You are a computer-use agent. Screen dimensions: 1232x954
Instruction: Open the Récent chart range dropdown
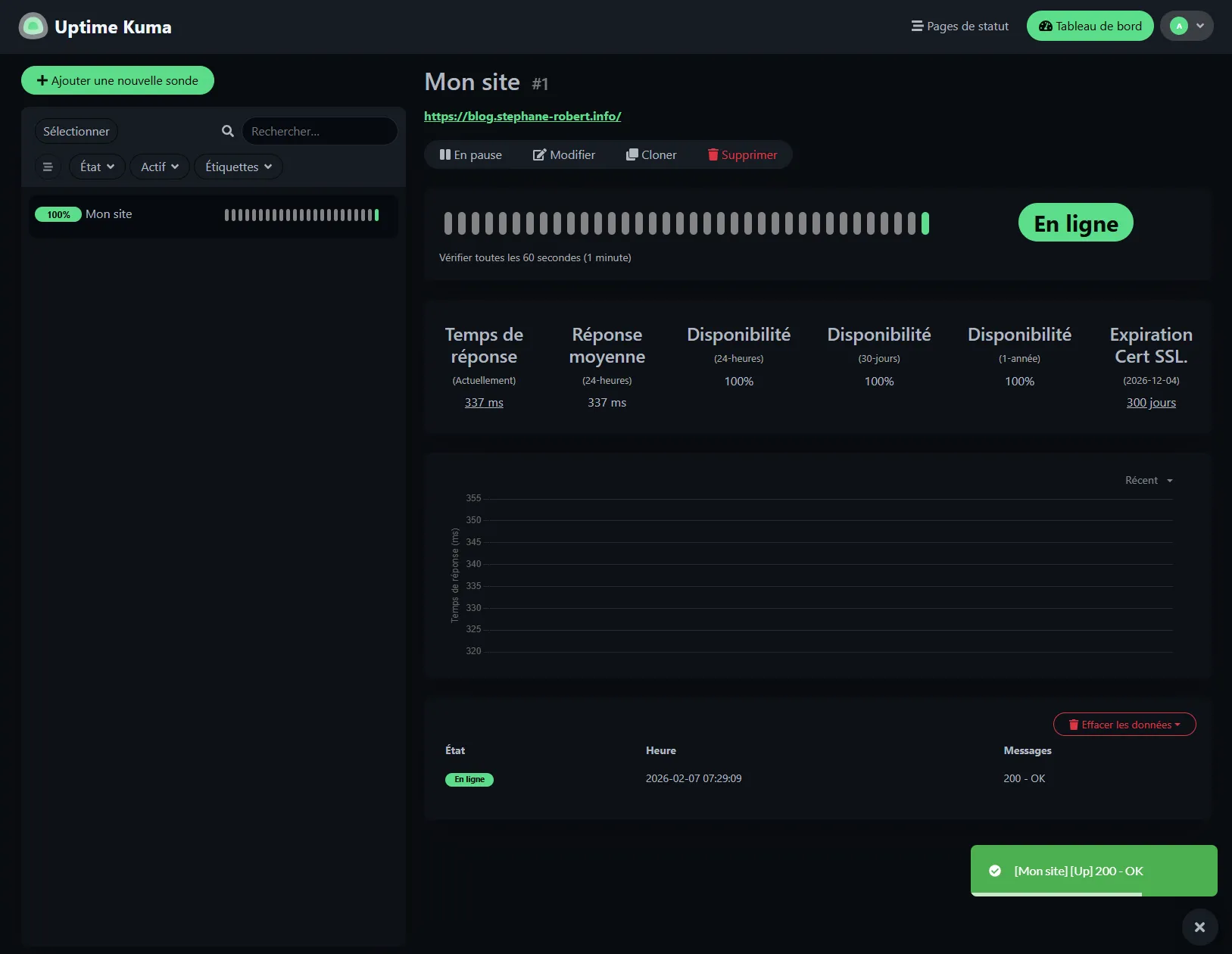[x=1149, y=480]
